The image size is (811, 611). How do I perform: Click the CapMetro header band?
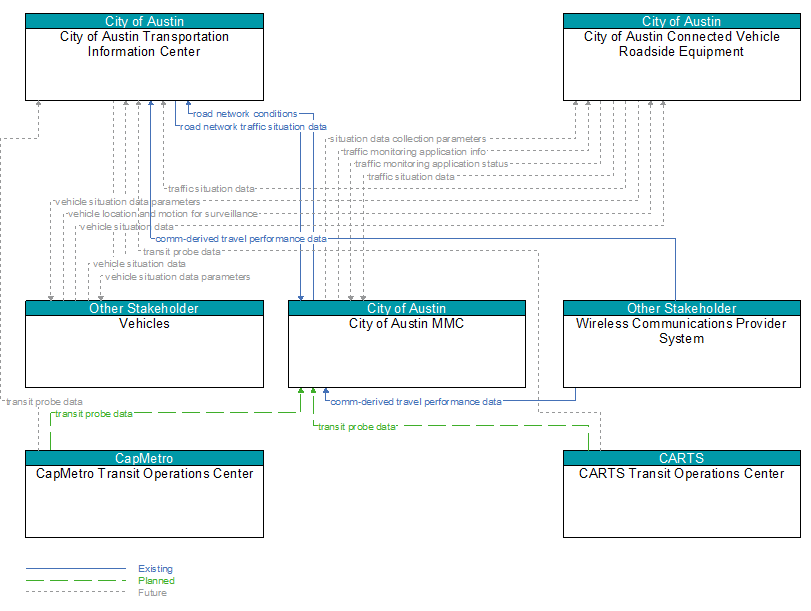pyautogui.click(x=144, y=458)
